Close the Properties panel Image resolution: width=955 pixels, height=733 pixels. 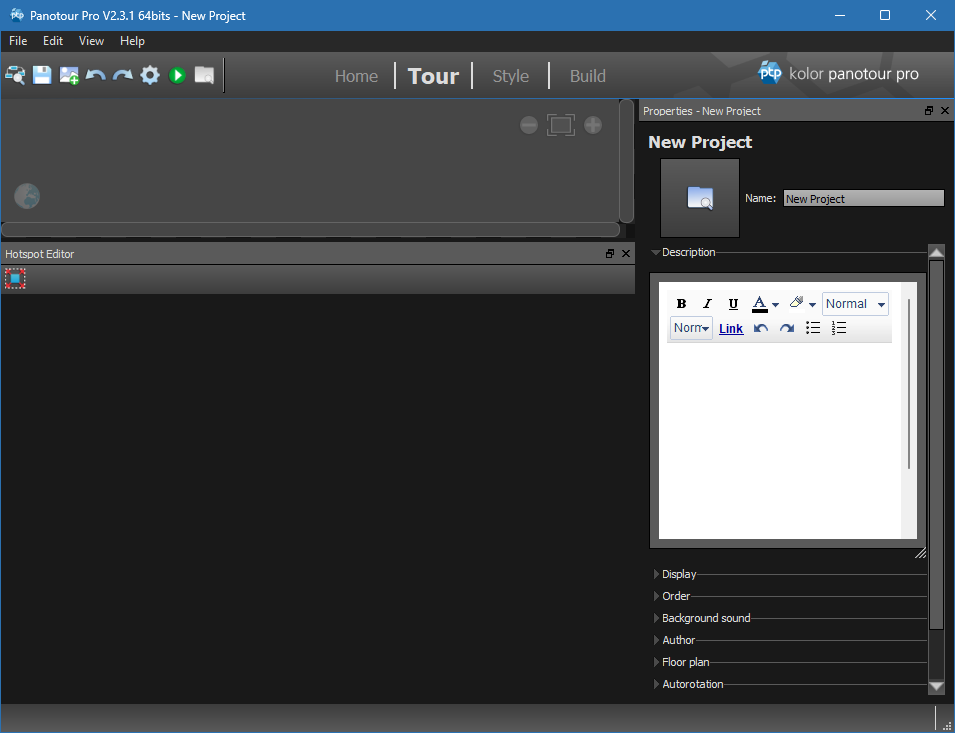pyautogui.click(x=945, y=111)
